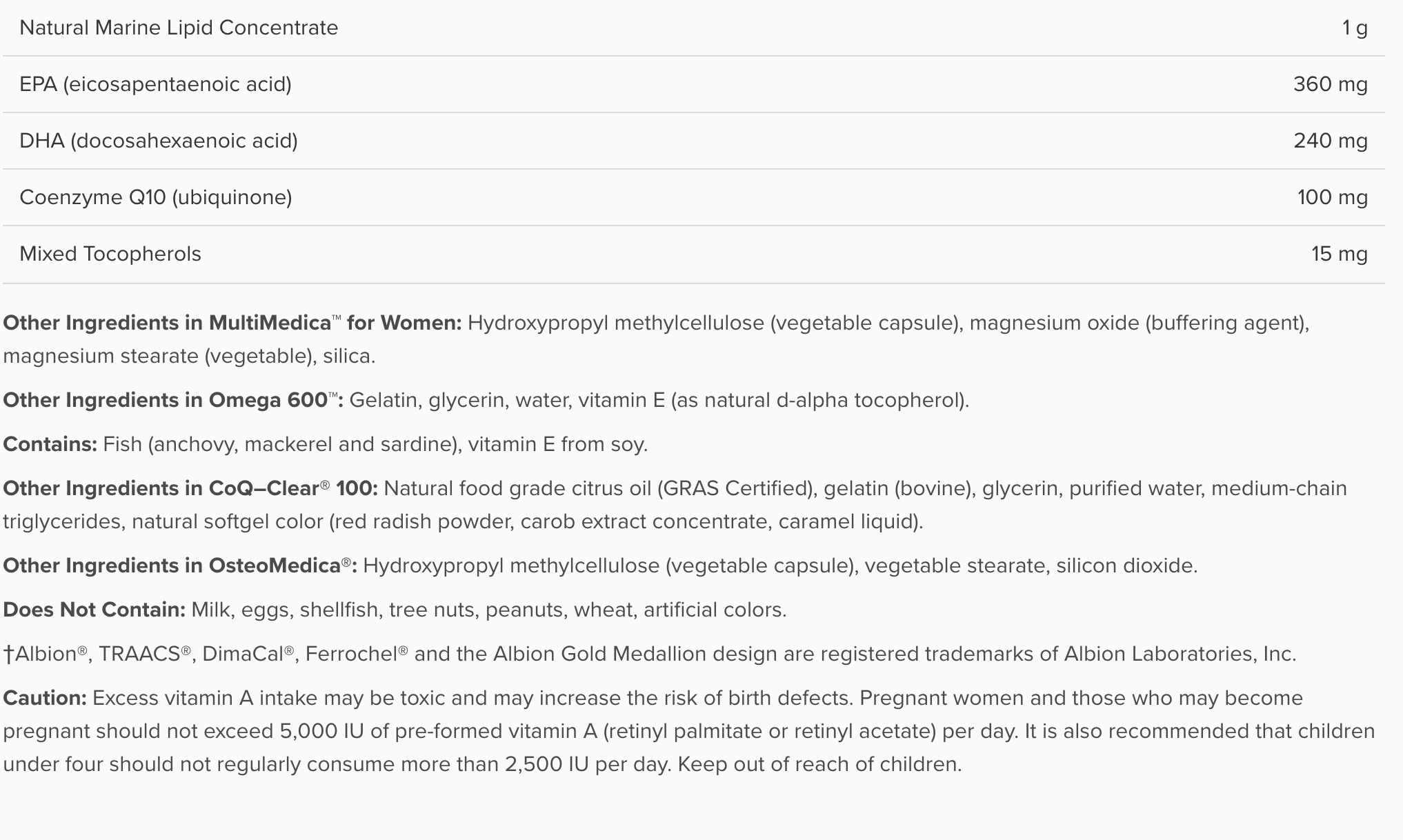The height and width of the screenshot is (840, 1403).
Task: Click the EPA (eicosapentaenoic acid) row label
Action: pyautogui.click(x=155, y=85)
